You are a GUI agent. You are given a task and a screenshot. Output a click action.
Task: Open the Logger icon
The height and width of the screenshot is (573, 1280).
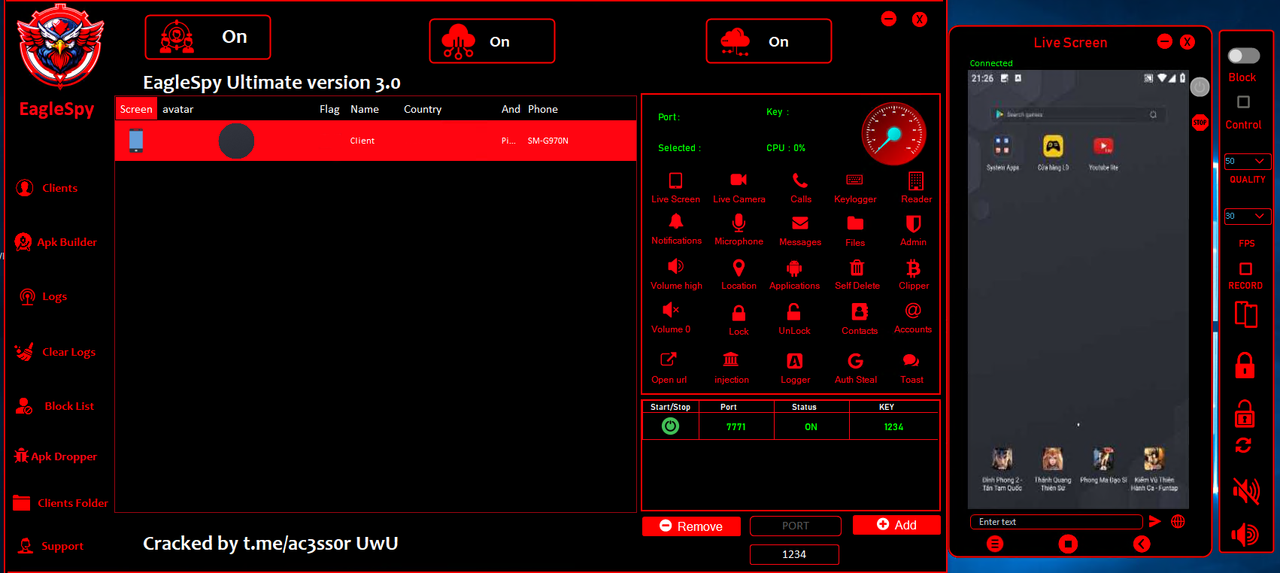(795, 361)
